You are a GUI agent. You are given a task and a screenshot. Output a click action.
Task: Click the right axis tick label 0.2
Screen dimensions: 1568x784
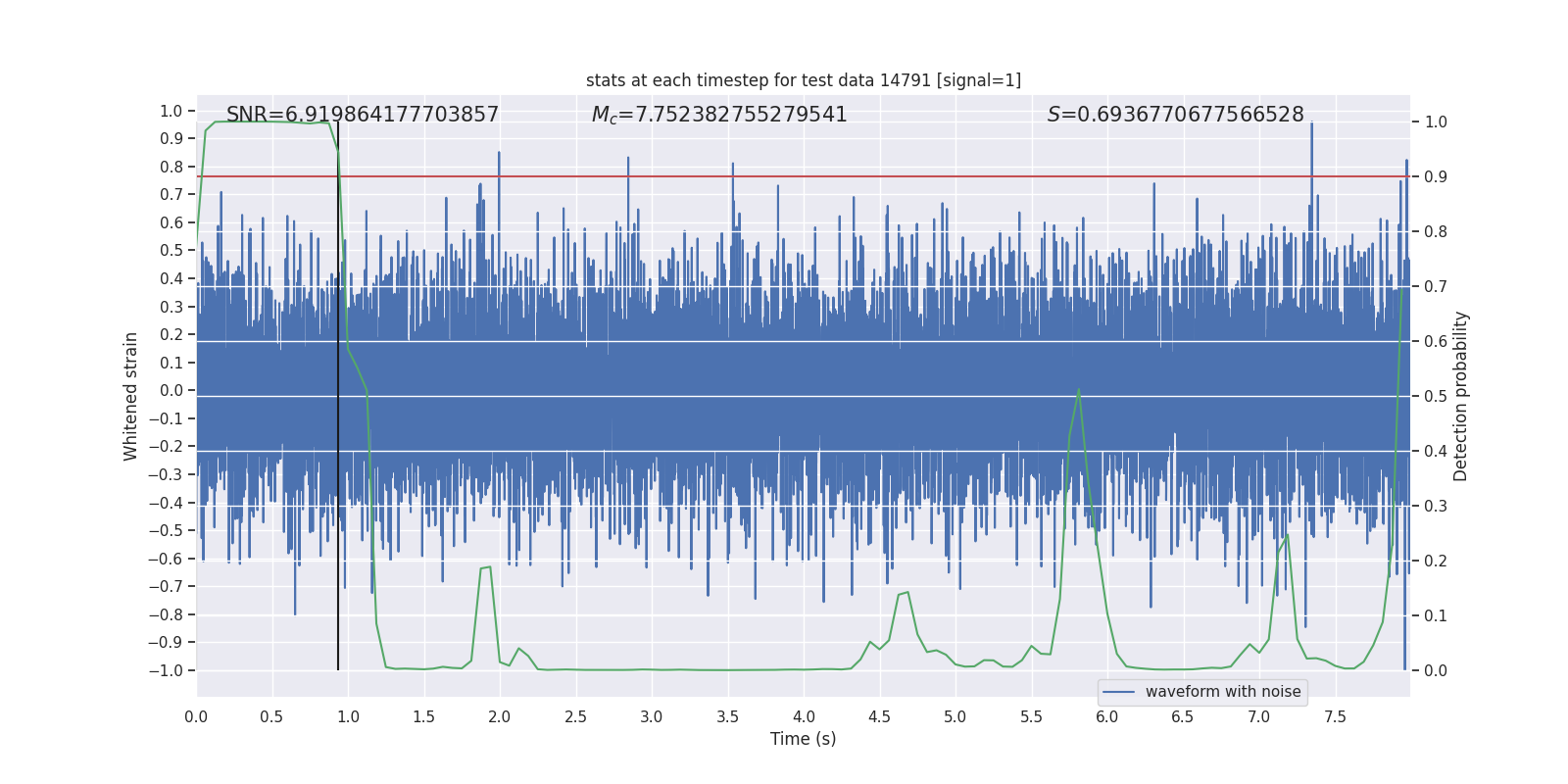(x=1436, y=562)
